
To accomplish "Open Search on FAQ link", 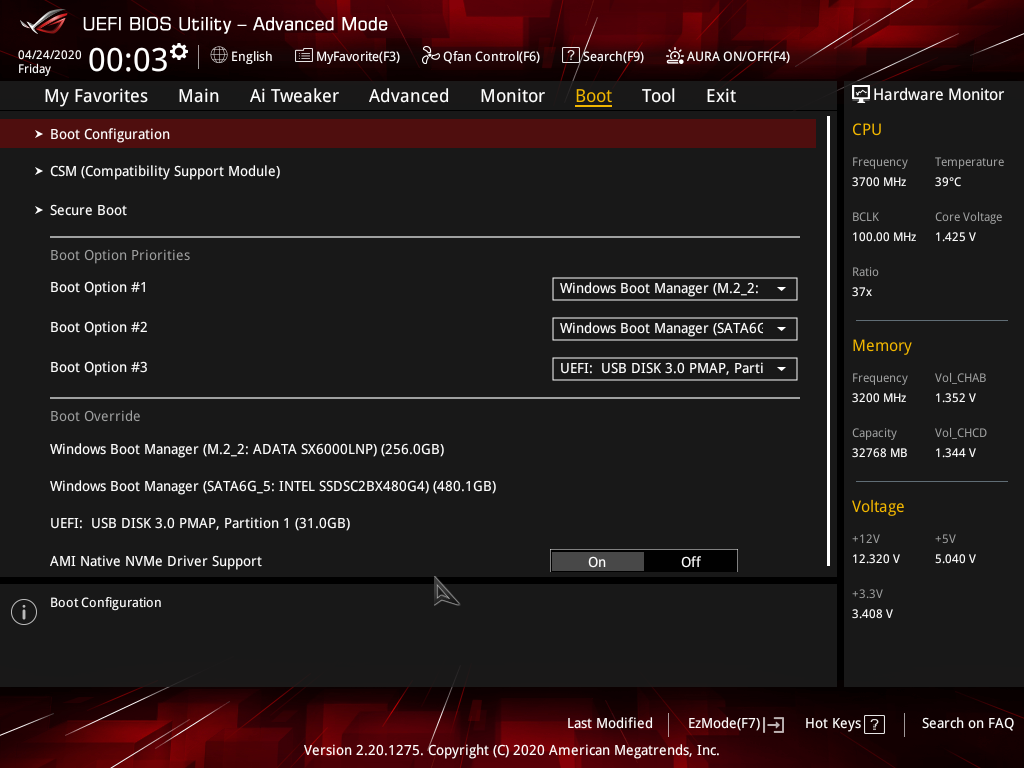I will click(967, 723).
